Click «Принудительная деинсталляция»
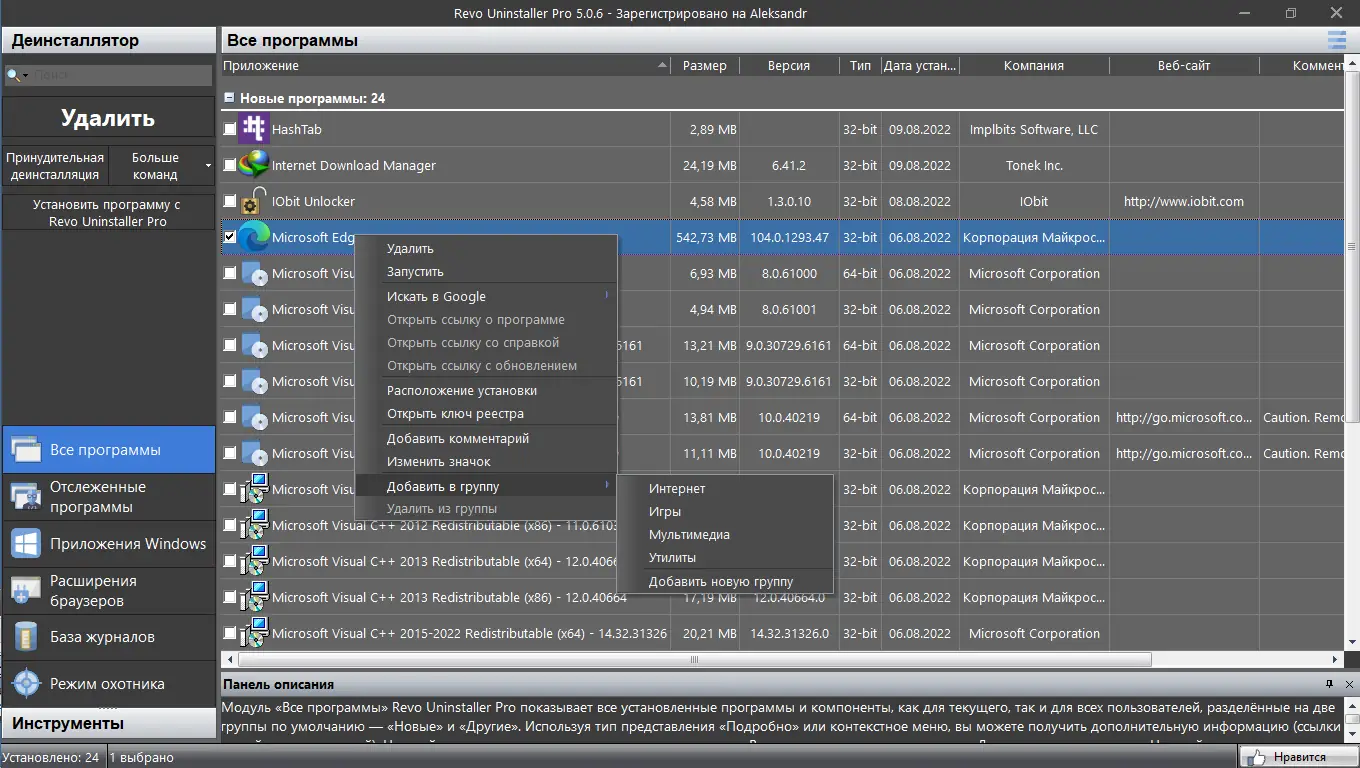 [x=55, y=165]
